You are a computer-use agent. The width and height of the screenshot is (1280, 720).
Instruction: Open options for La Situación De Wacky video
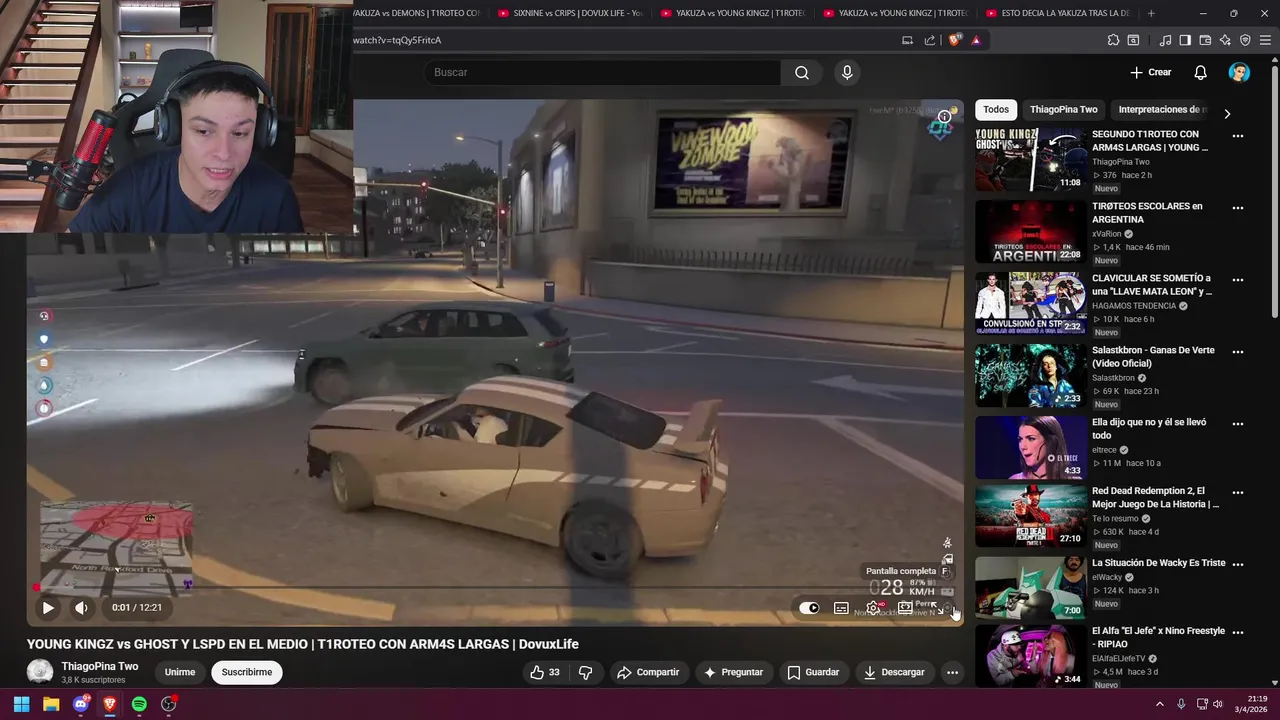point(1238,564)
